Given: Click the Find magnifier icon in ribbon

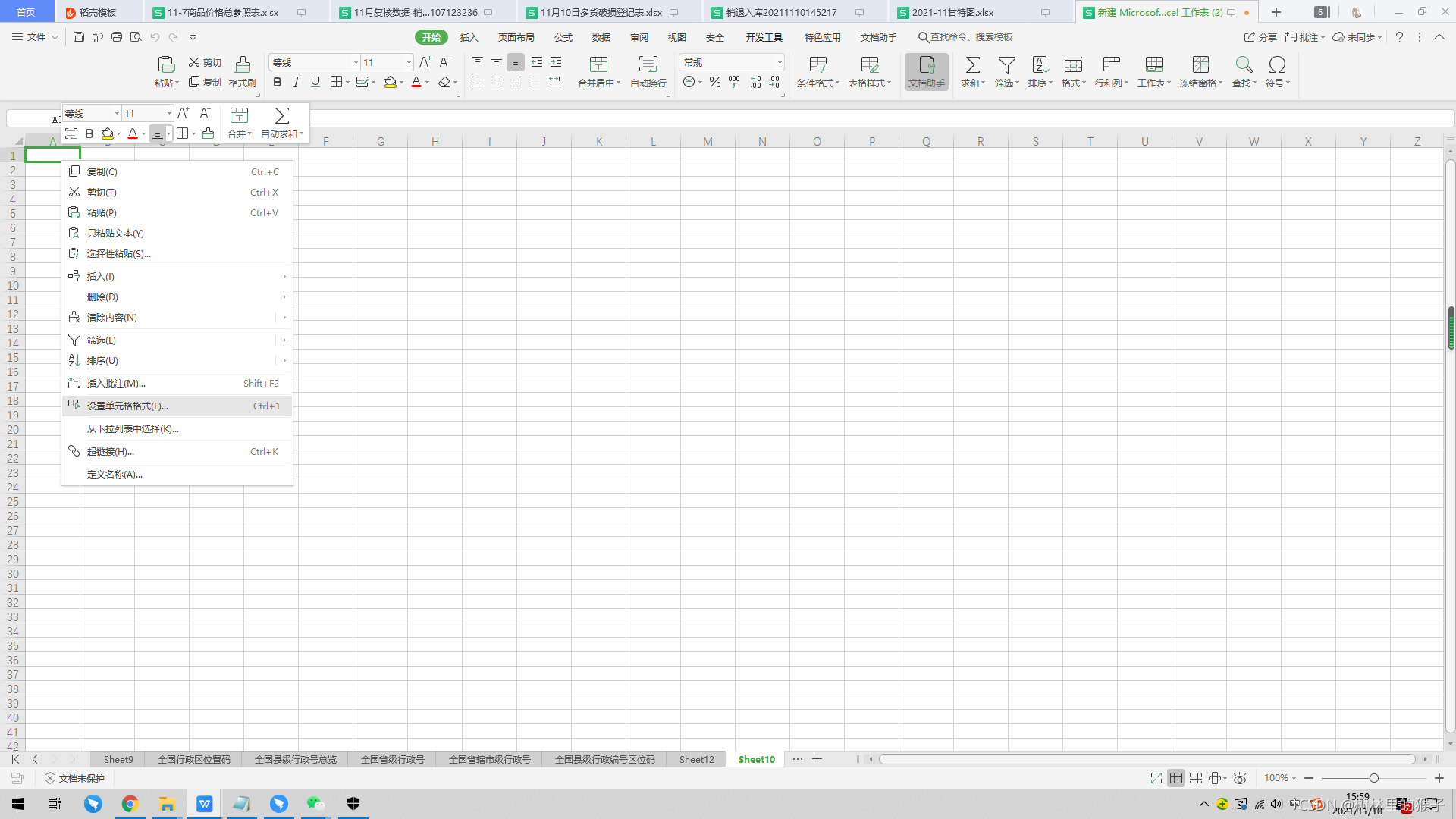Looking at the screenshot, I should pos(1244,64).
